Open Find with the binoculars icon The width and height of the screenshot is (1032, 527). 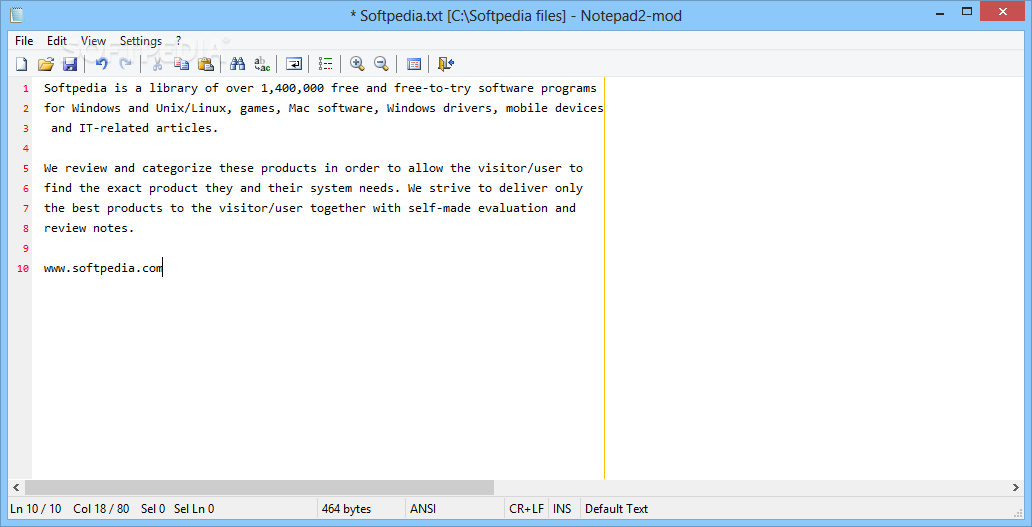click(x=238, y=64)
